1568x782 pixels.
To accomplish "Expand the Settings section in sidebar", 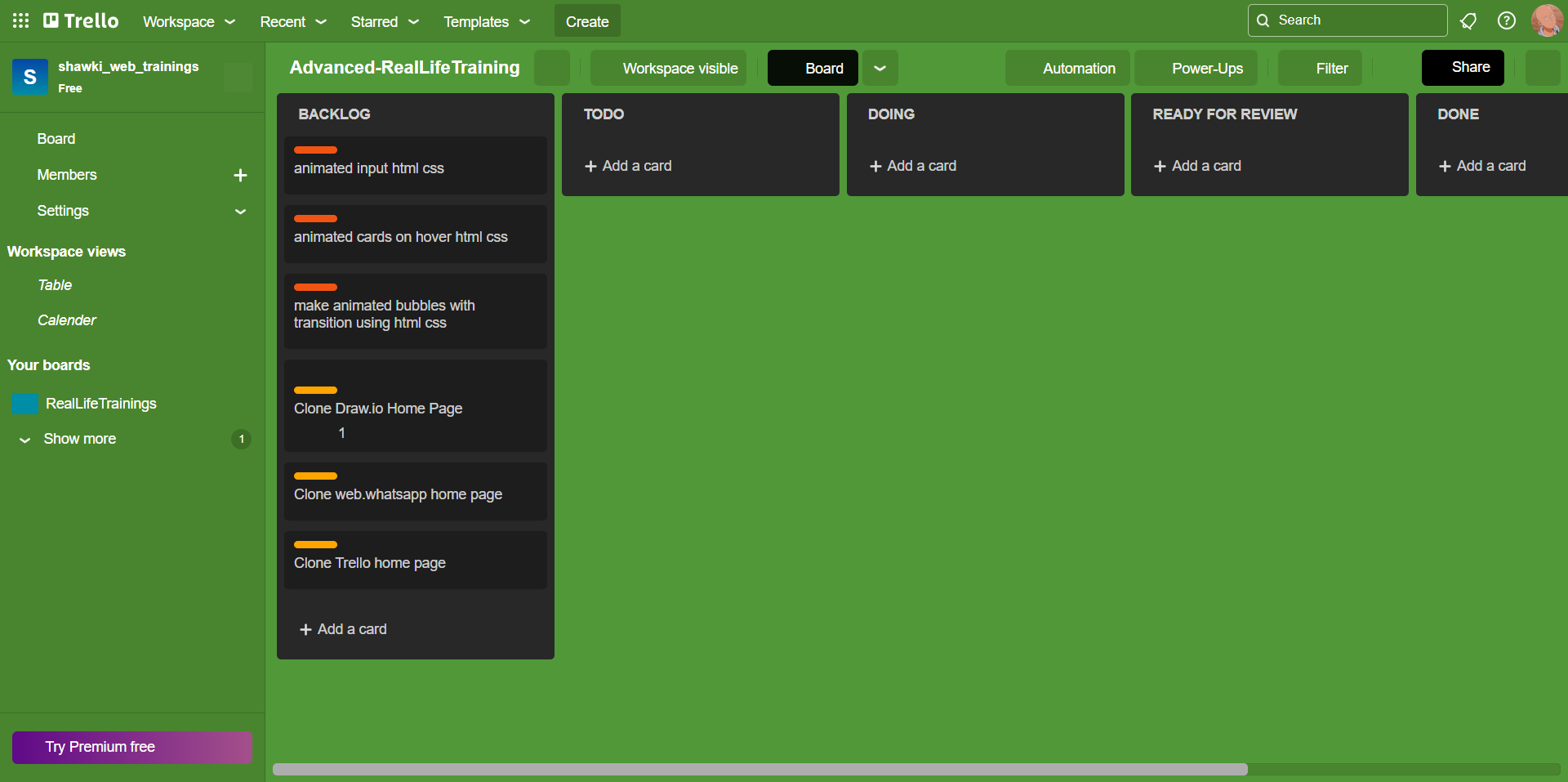I will click(x=240, y=211).
